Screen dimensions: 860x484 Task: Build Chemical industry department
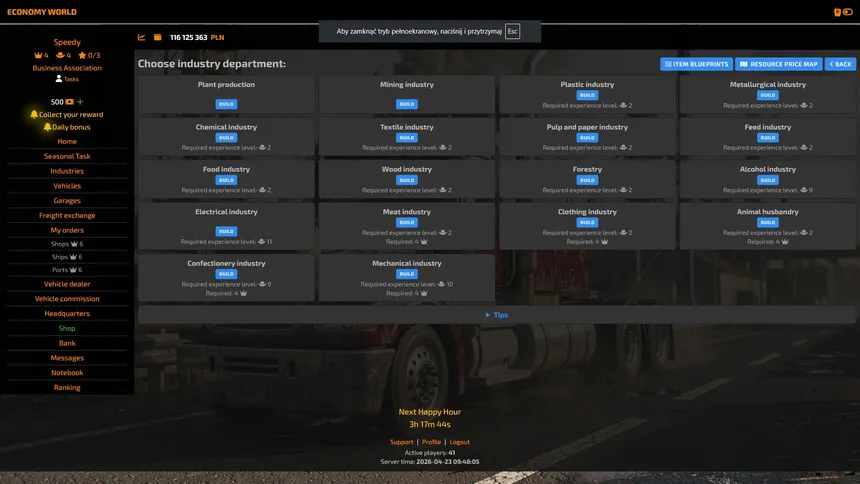[x=226, y=138]
